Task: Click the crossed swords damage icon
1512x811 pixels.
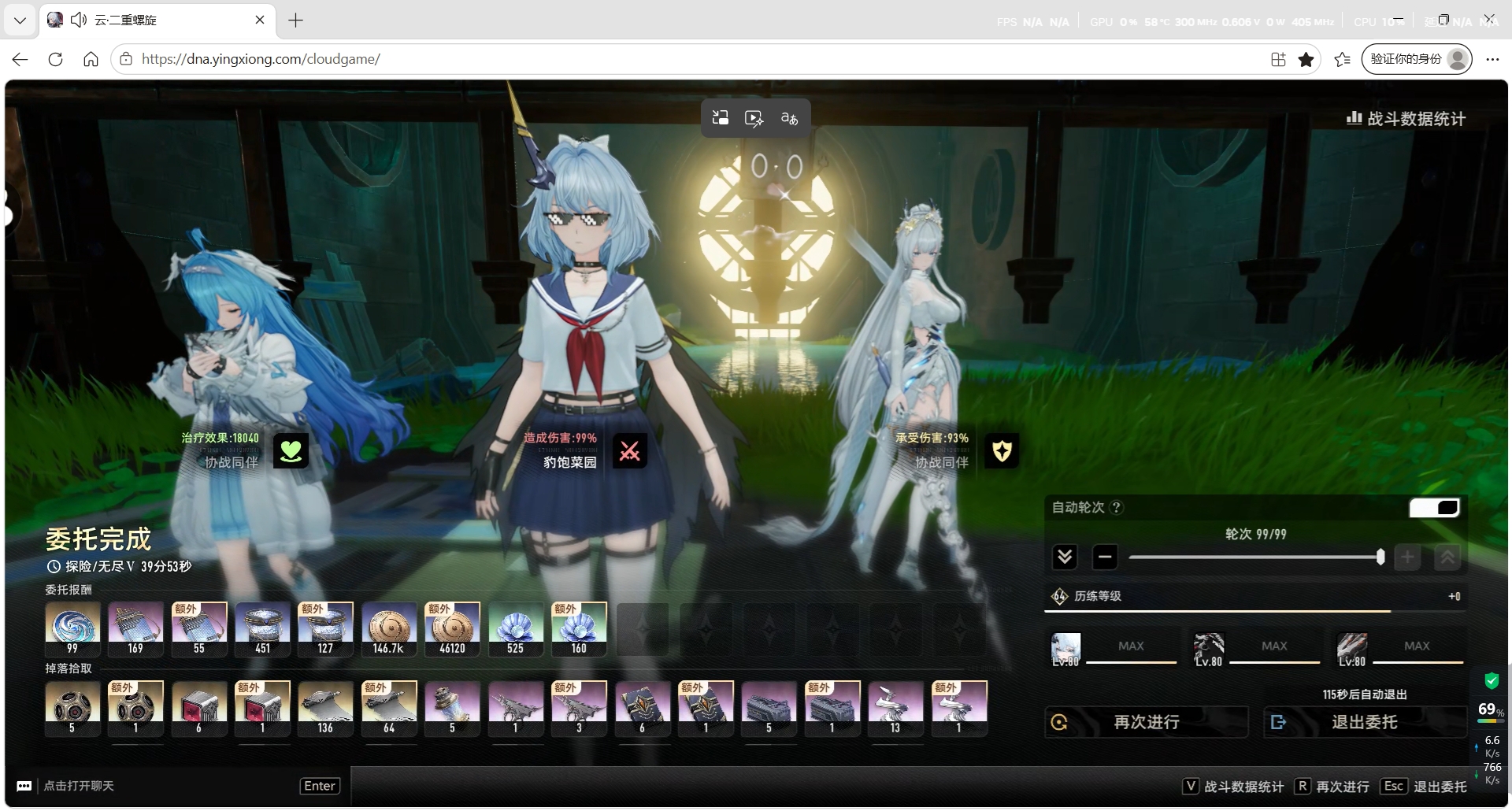Action: pos(629,451)
